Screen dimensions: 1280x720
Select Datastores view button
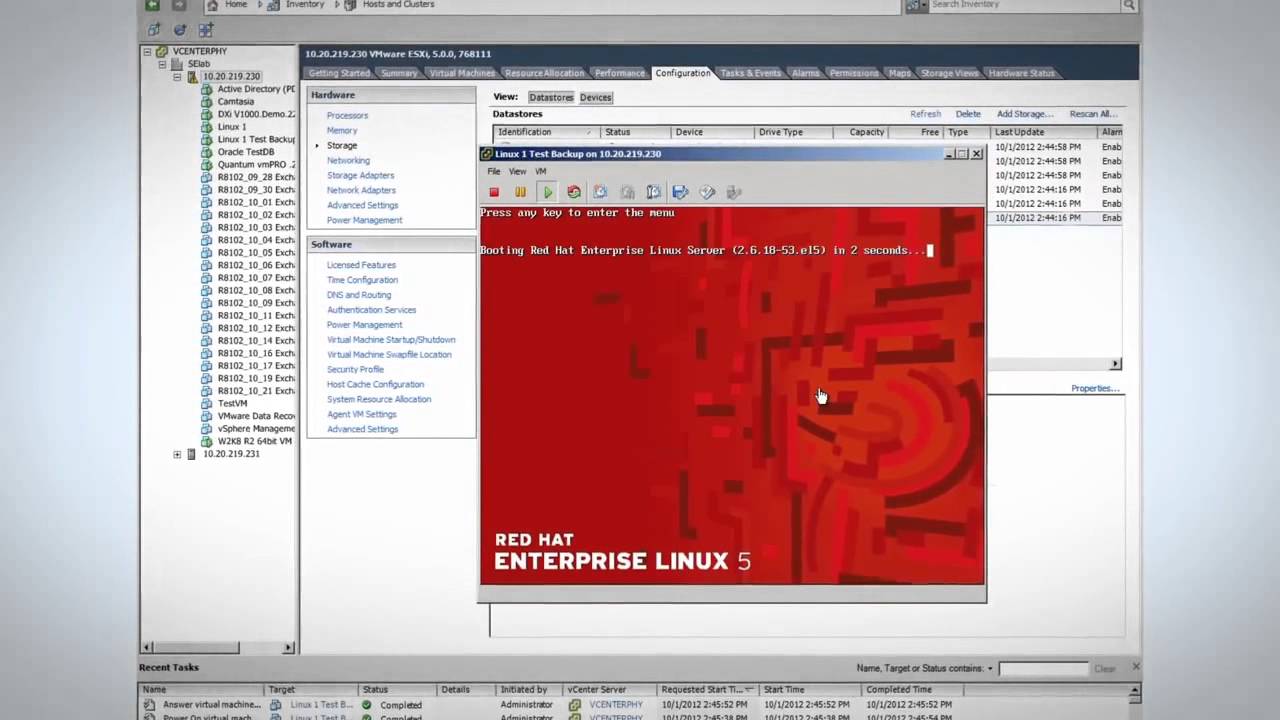tap(551, 97)
